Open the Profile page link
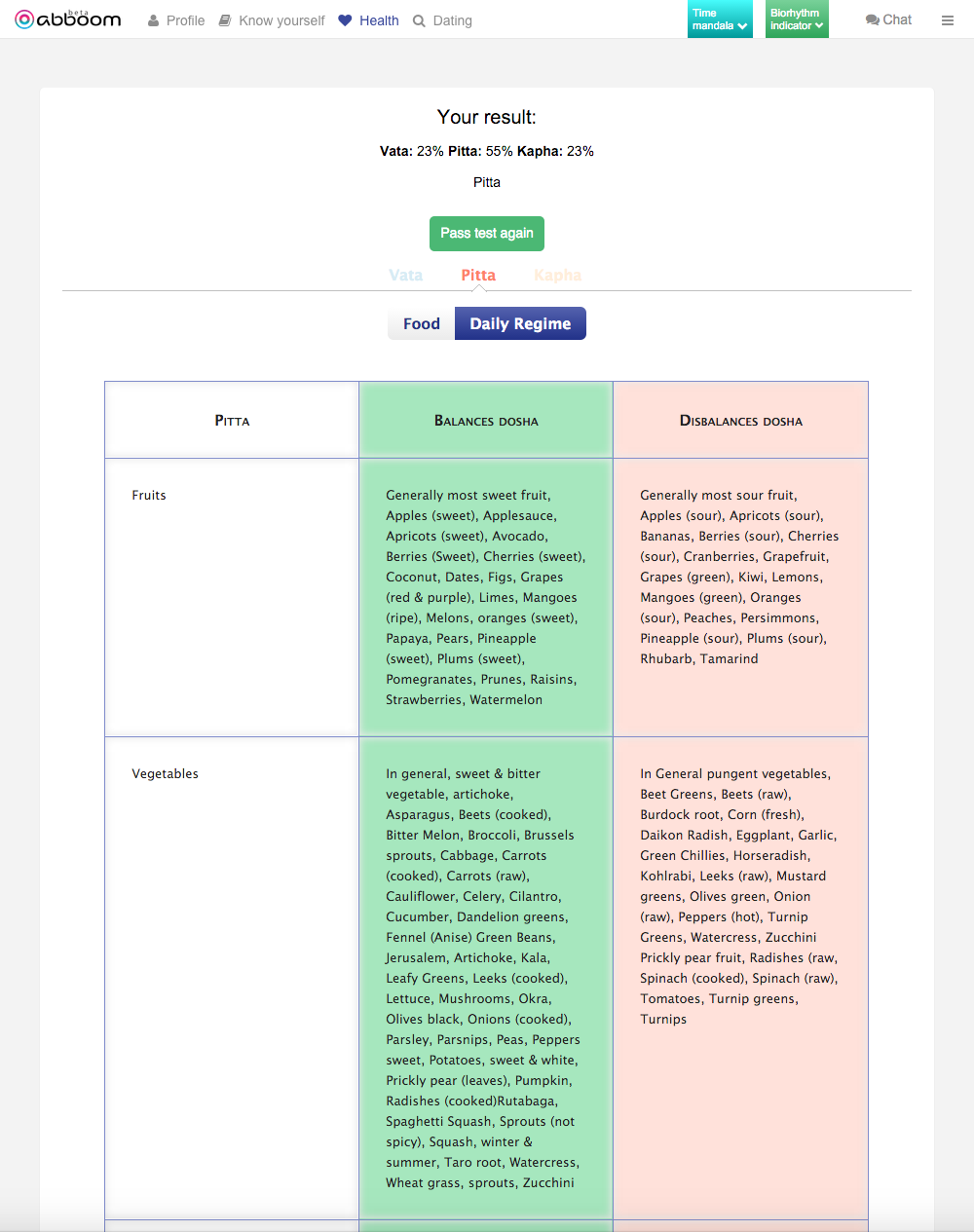Image resolution: width=974 pixels, height=1232 pixels. pyautogui.click(x=185, y=20)
